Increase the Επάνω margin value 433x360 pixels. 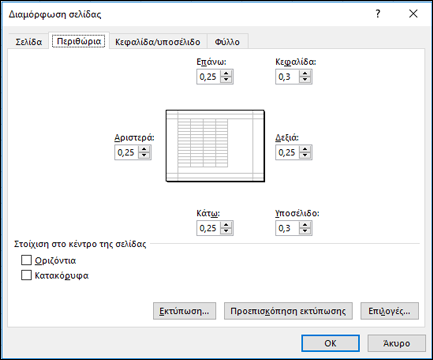point(226,73)
